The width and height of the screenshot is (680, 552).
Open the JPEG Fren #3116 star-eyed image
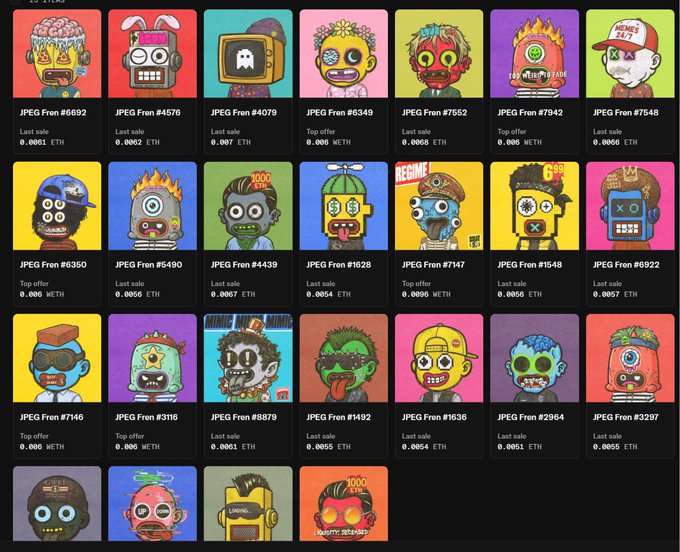153,358
